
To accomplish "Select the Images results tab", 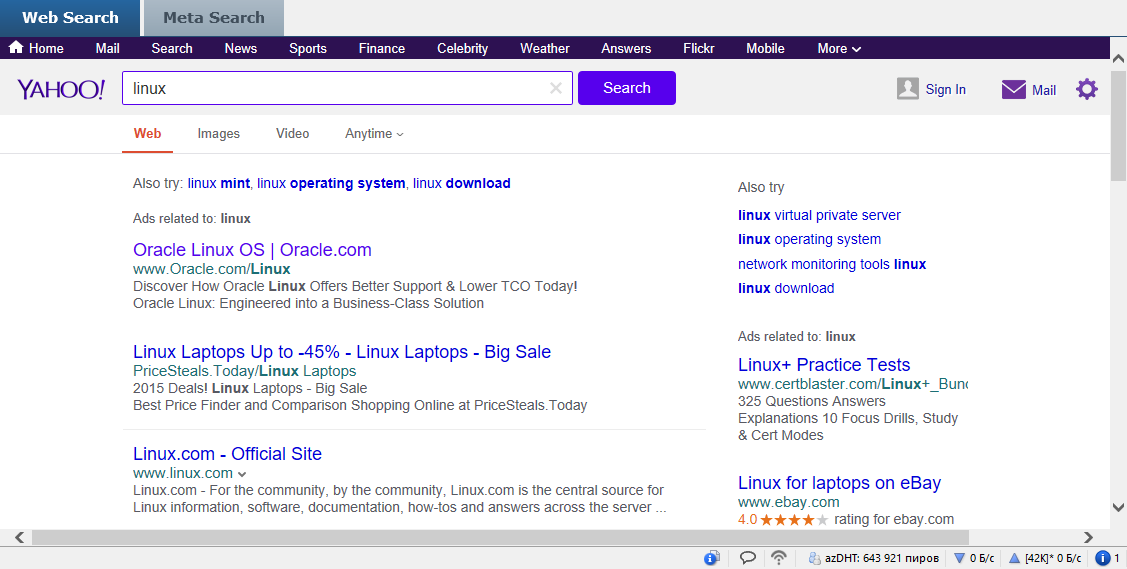I will tap(218, 134).
